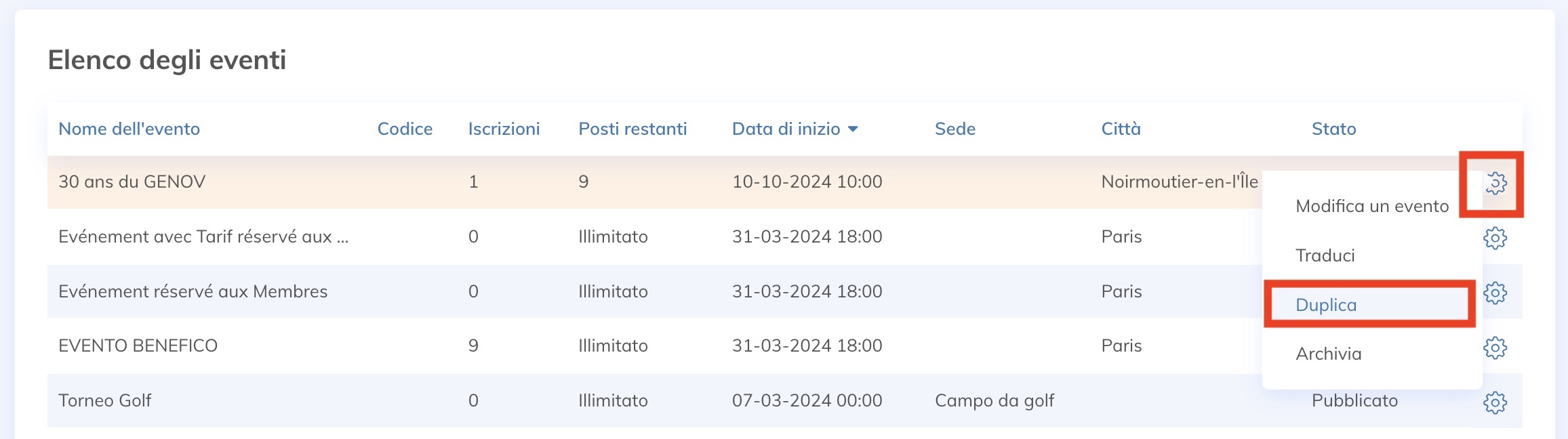This screenshot has height=439, width=1568.
Task: Toggle the sort arrow on Data di inizio
Action: tap(853, 128)
